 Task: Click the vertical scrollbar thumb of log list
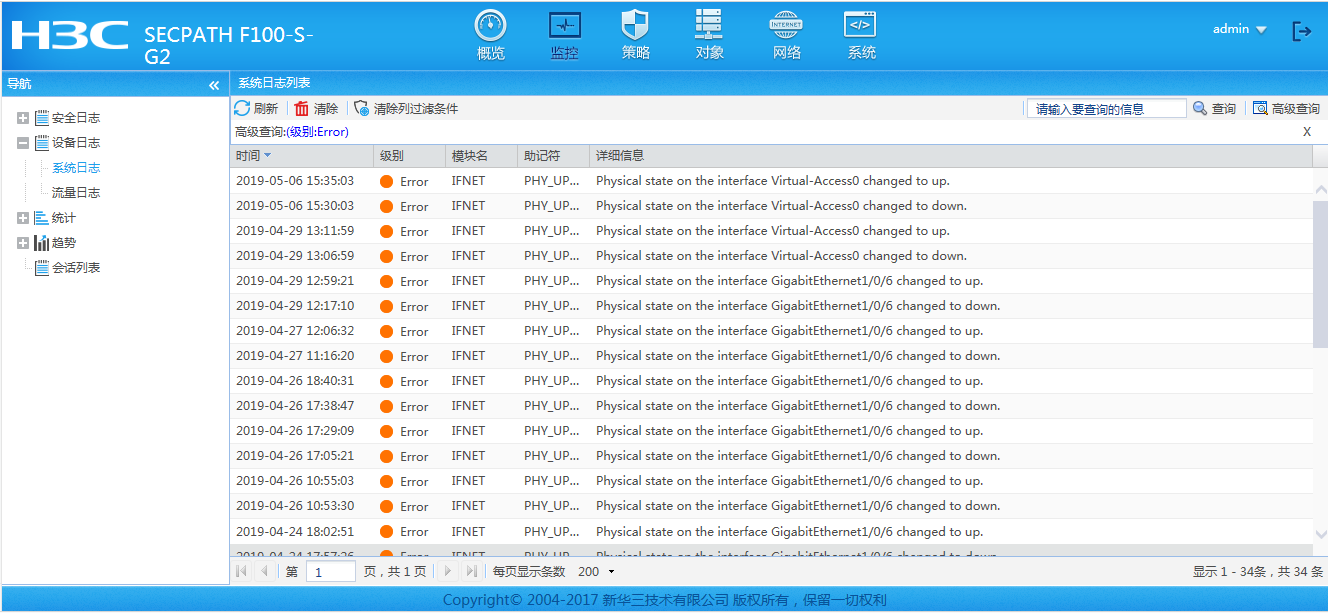pyautogui.click(x=1320, y=272)
